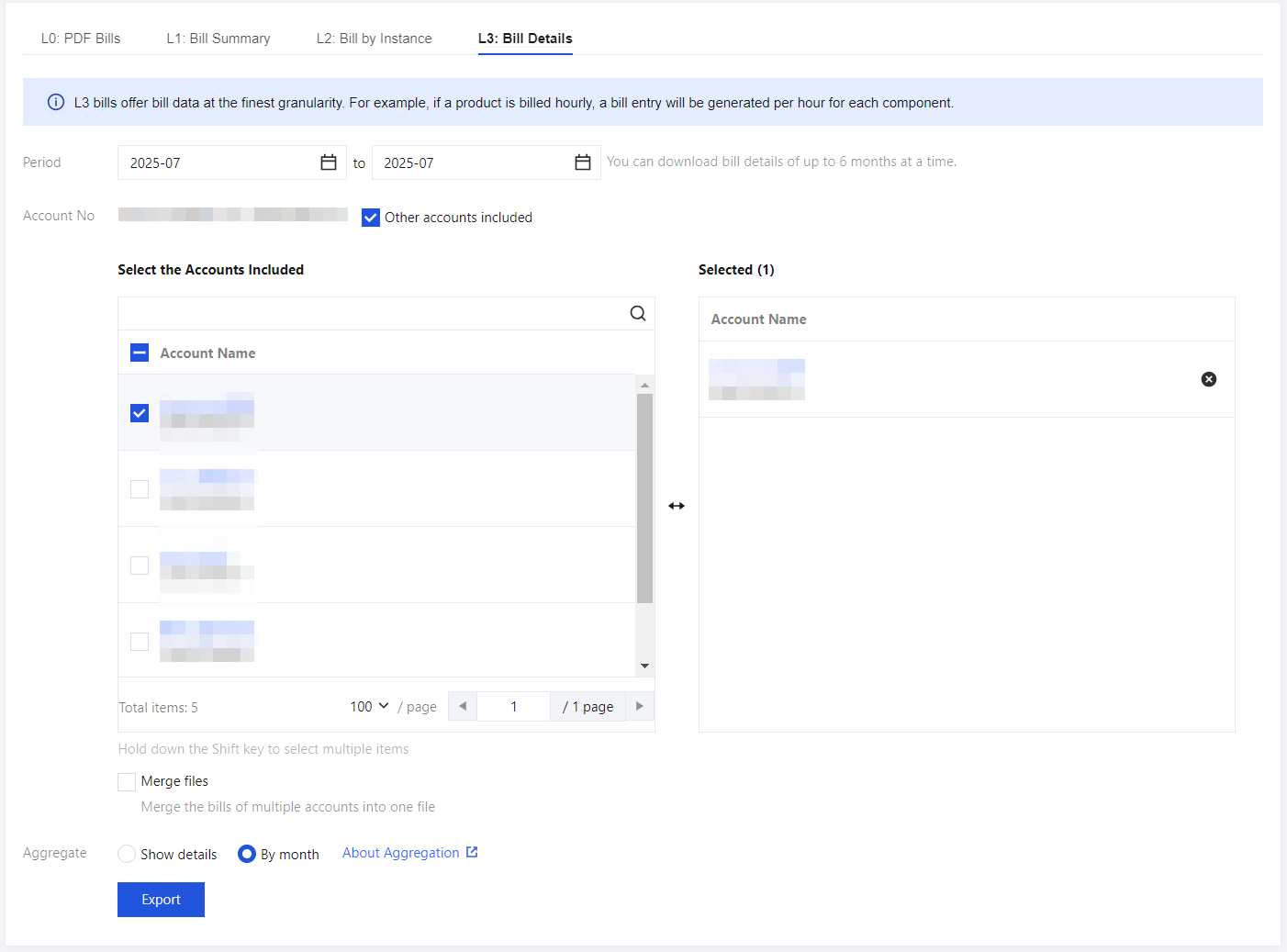
Task: Go to the previous page arrow
Action: 463,706
